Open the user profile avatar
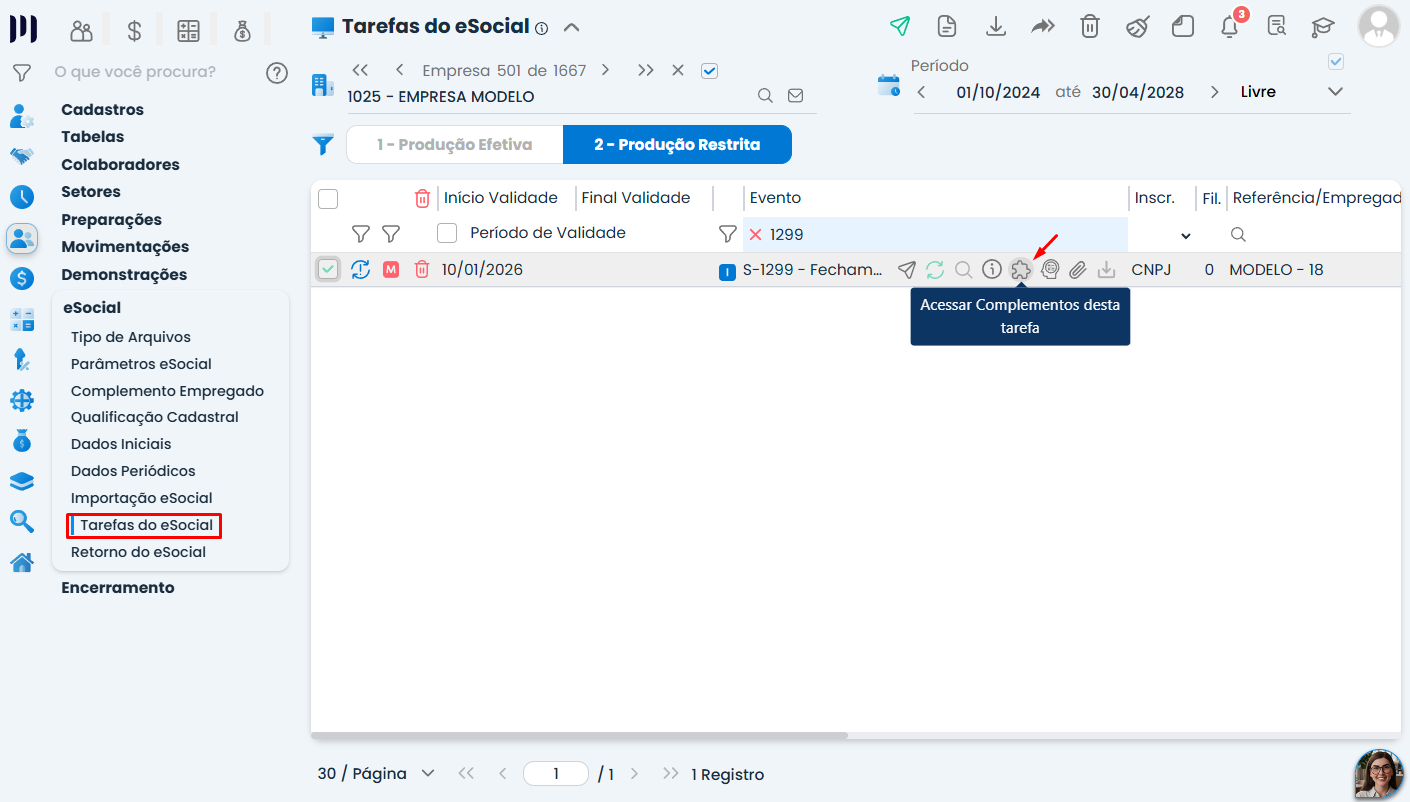The height and width of the screenshot is (802, 1410). pos(1378,26)
